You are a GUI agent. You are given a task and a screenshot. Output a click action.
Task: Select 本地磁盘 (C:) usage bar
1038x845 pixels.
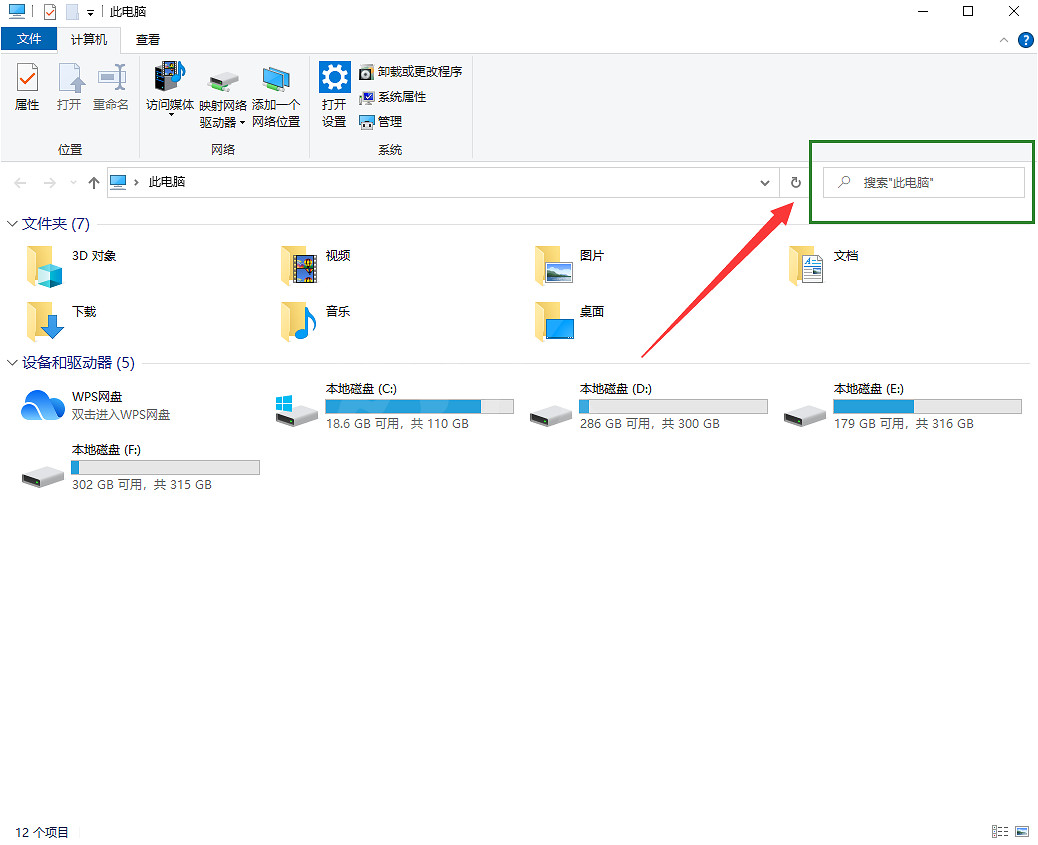(419, 407)
